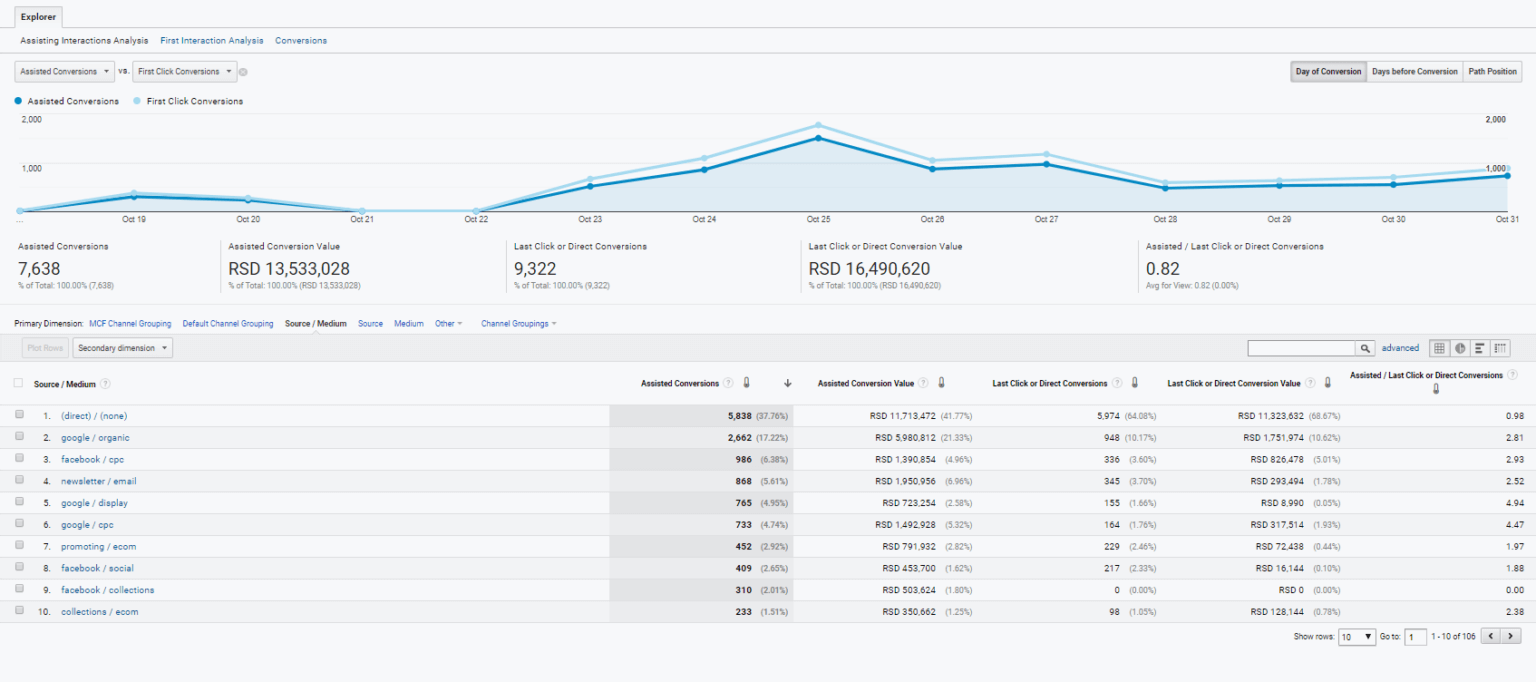Viewport: 1536px width, 682px height.
Task: Click thermometer icon beside Assisted Conversion Value
Action: [x=941, y=383]
